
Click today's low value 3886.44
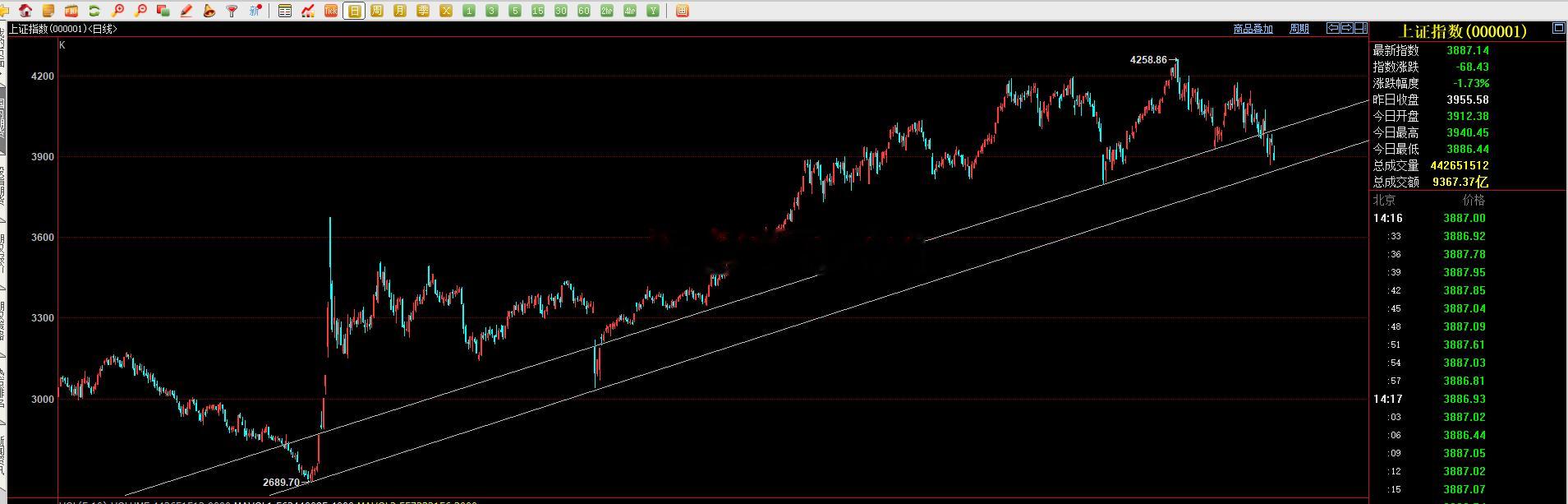(x=1467, y=149)
